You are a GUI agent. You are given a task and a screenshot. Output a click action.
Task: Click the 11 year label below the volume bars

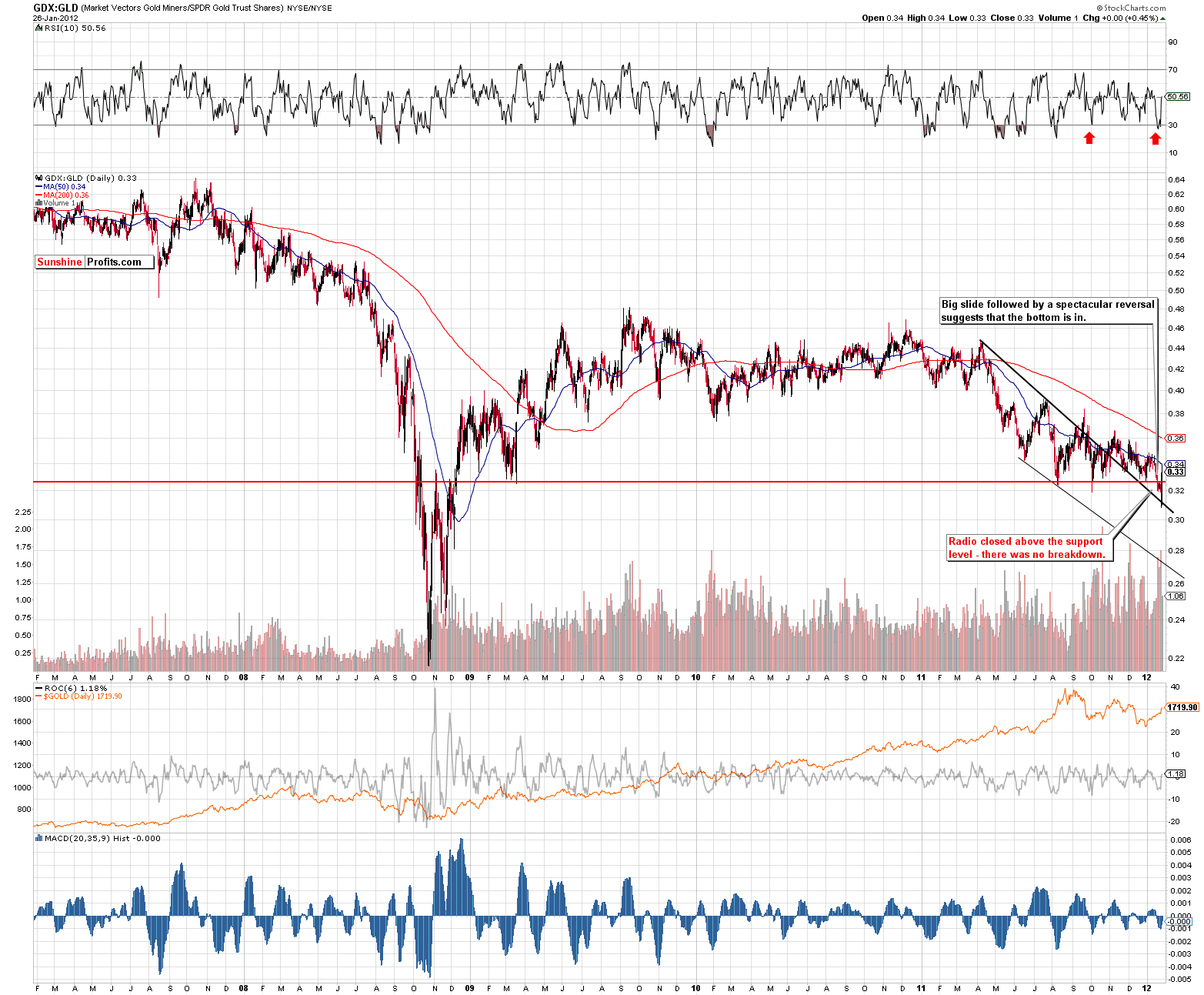pos(921,678)
